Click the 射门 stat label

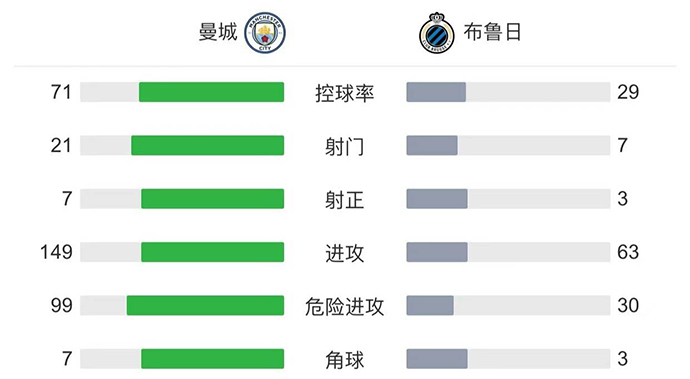(345, 147)
